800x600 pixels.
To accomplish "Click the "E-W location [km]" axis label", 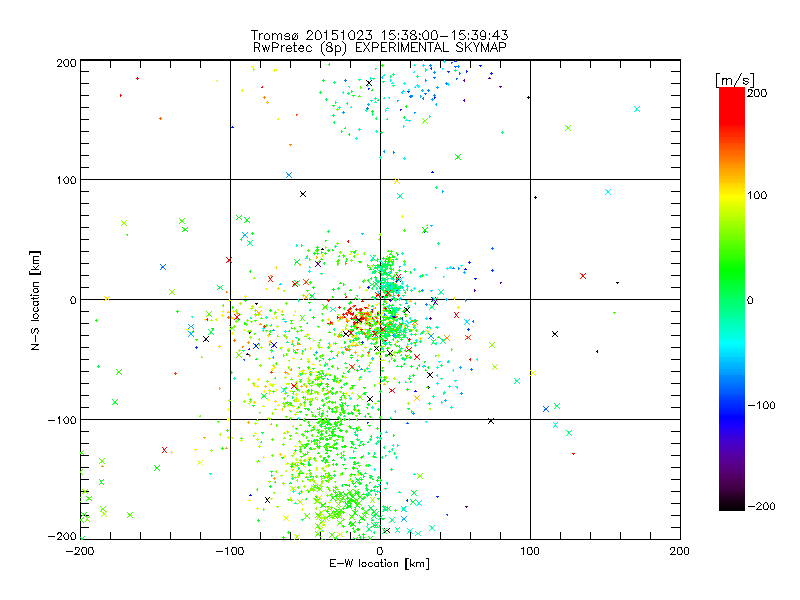I will pyautogui.click(x=379, y=563).
